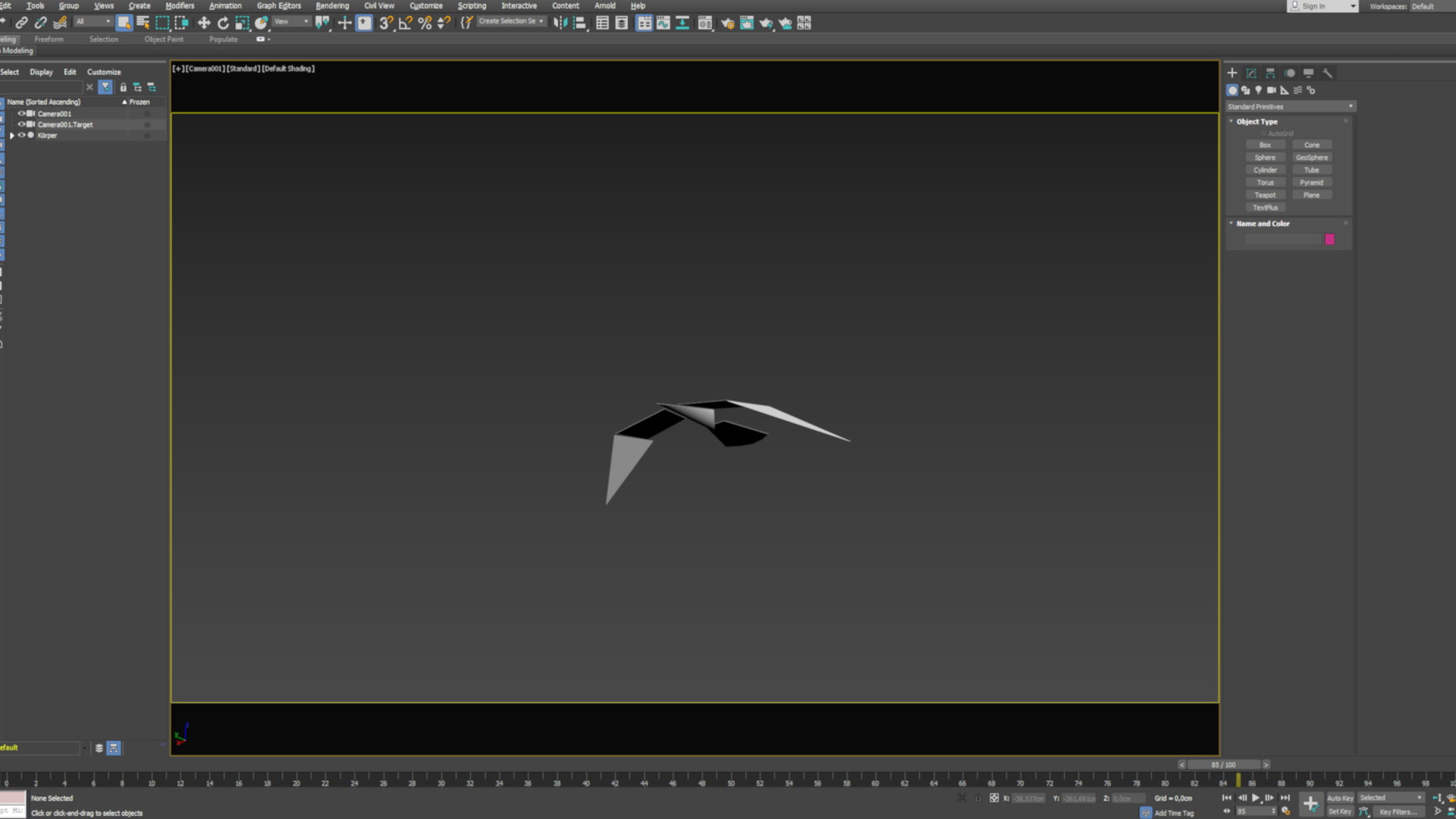Click the time slider 85 / 100
Image resolution: width=1456 pixels, height=819 pixels.
[x=1224, y=764]
